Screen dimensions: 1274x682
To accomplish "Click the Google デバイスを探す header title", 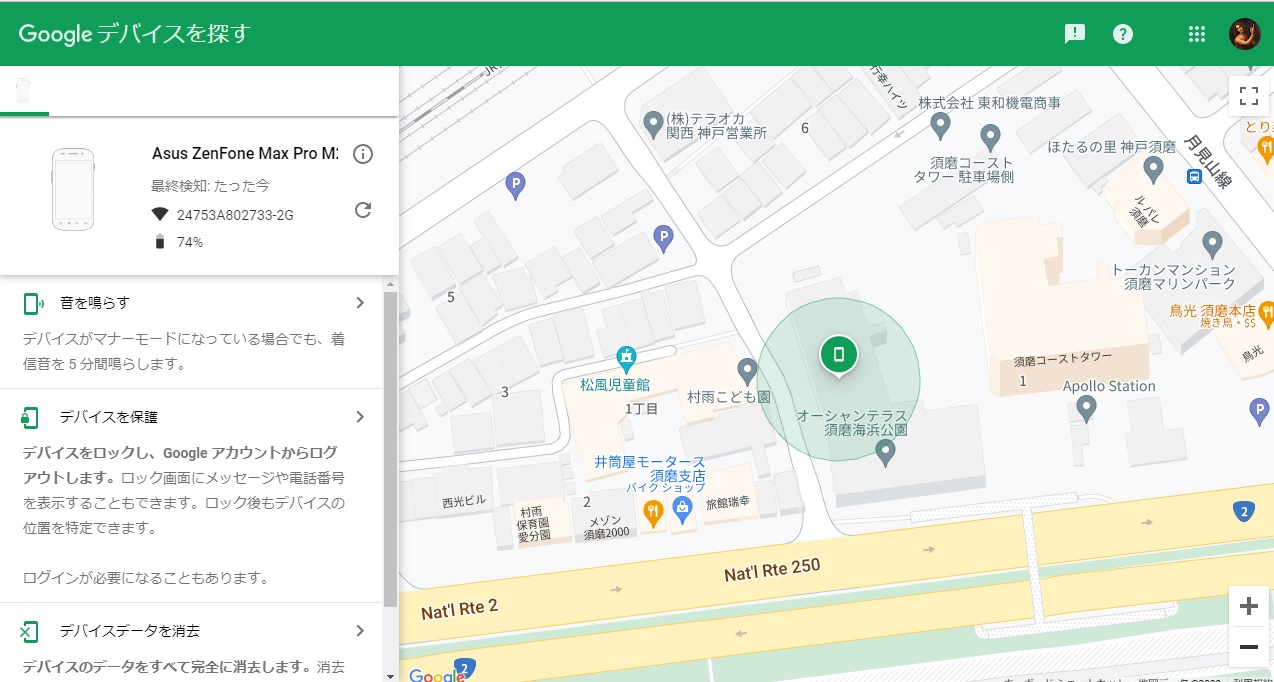I will point(133,33).
